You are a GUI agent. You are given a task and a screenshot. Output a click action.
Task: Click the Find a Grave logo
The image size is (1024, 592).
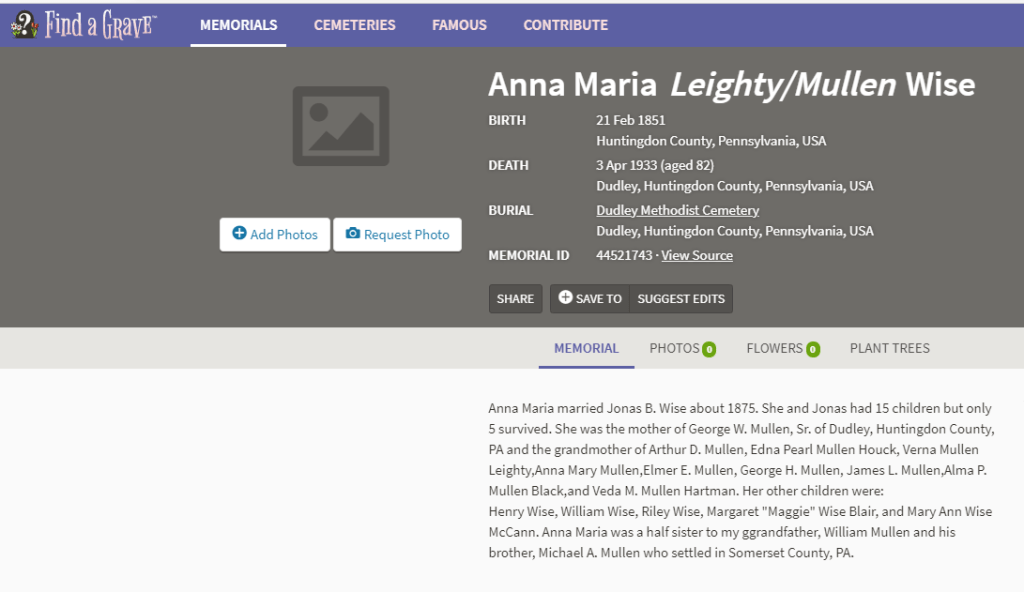(x=83, y=25)
